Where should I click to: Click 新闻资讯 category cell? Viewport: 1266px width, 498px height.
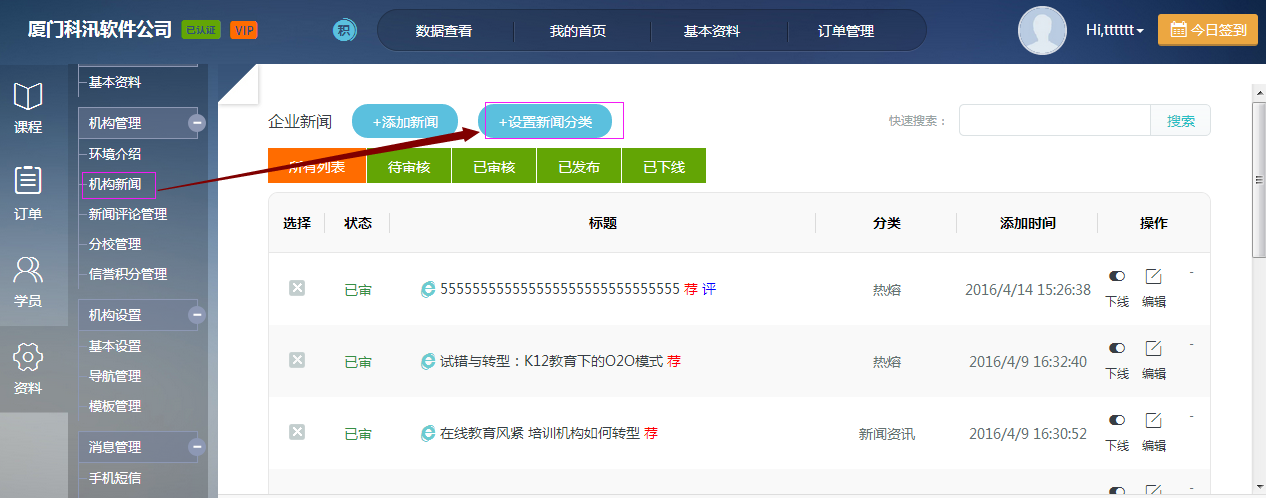click(x=887, y=434)
